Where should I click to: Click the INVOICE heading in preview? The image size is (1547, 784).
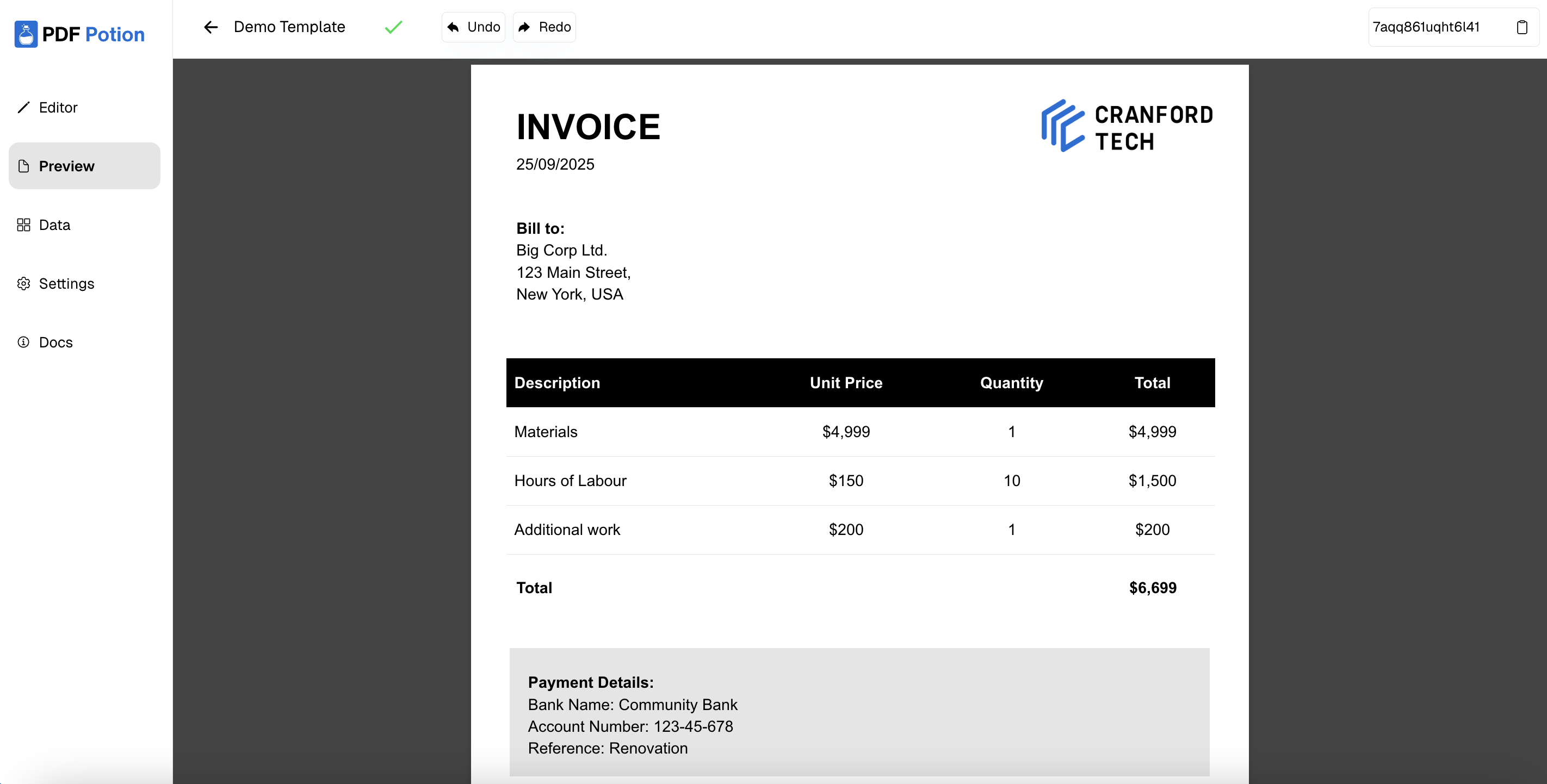coord(588,127)
